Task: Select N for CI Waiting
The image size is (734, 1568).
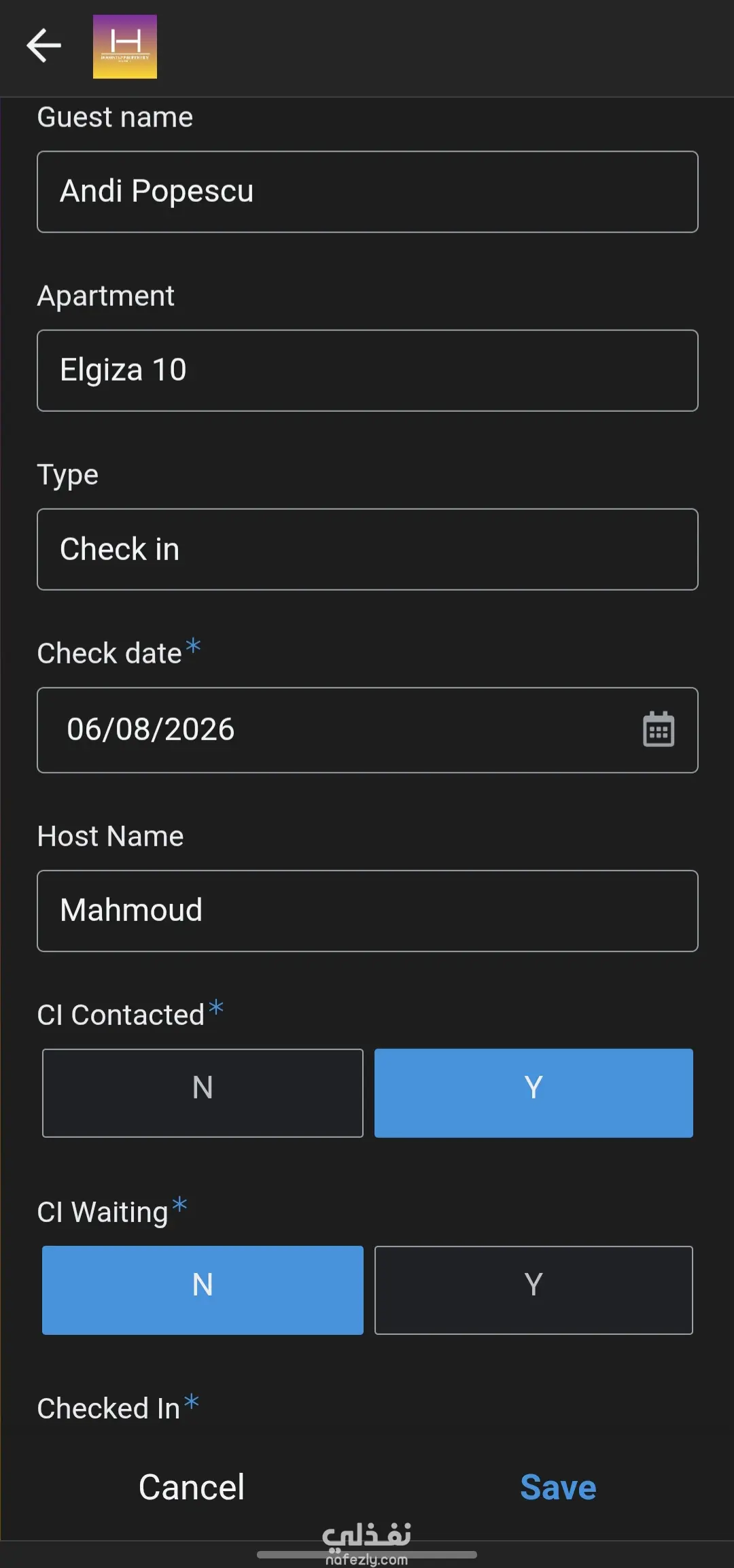Action: (x=203, y=1290)
